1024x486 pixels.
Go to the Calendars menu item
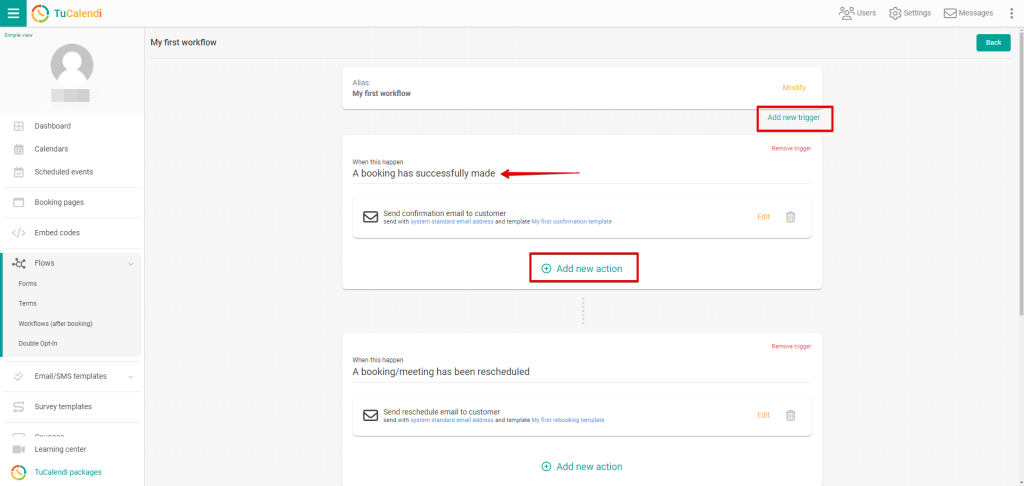click(x=51, y=149)
